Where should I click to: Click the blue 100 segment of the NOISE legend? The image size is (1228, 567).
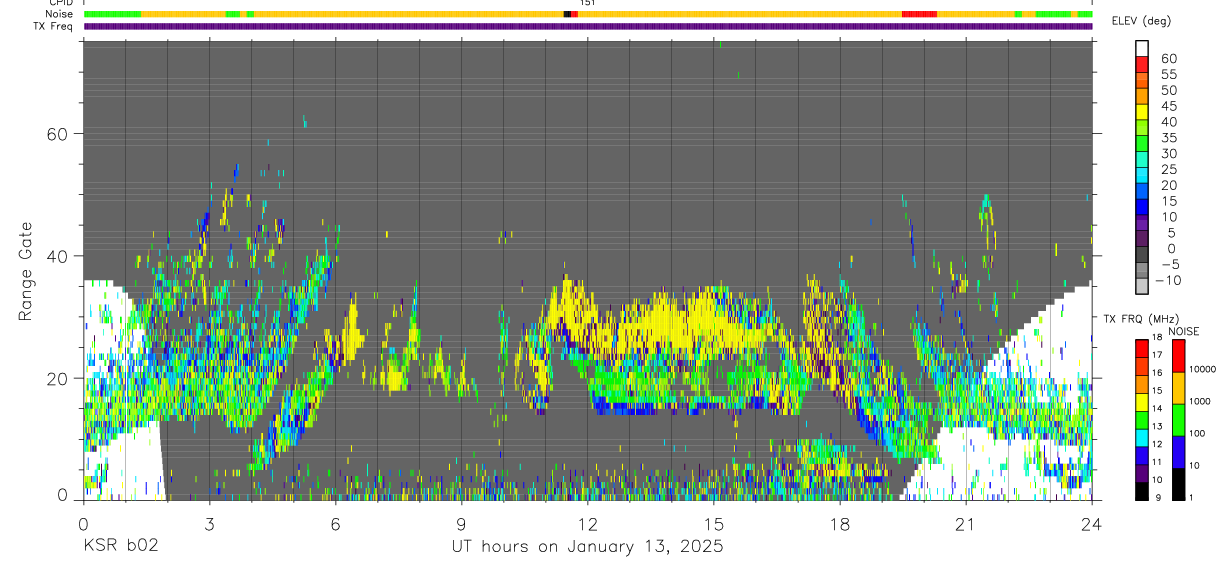(x=1177, y=451)
